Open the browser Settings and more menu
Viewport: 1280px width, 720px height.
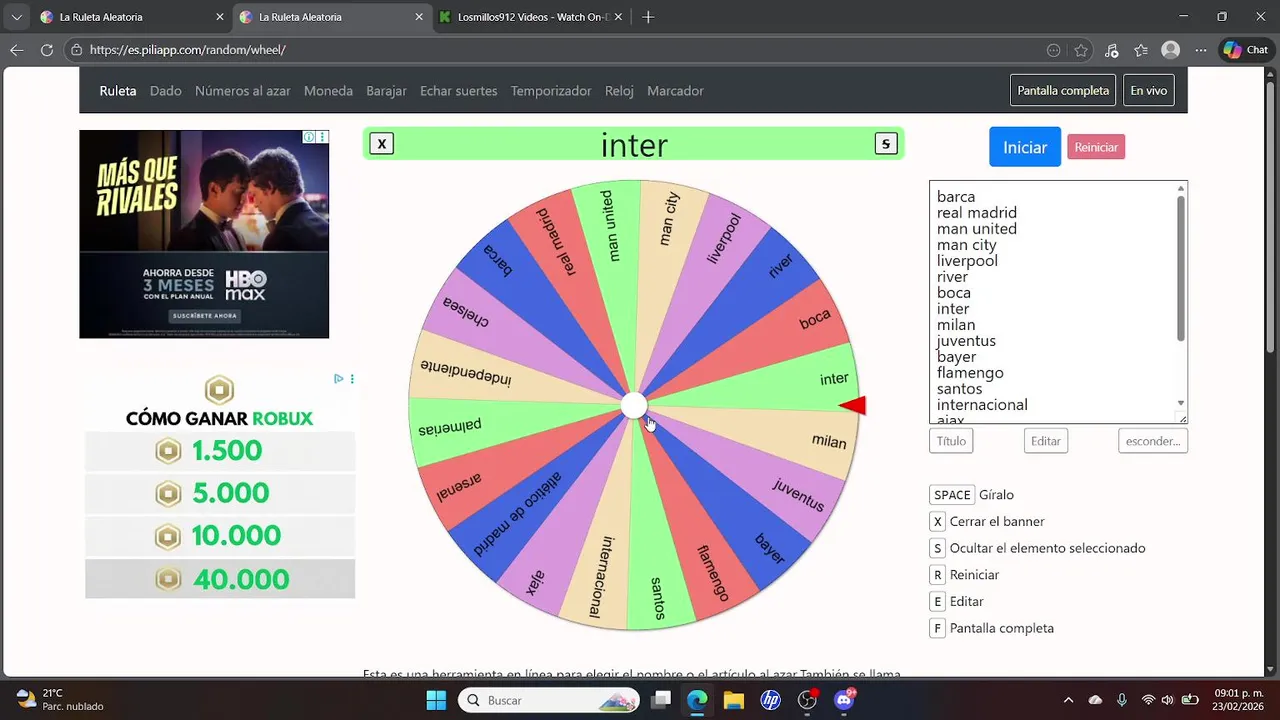[x=1200, y=50]
